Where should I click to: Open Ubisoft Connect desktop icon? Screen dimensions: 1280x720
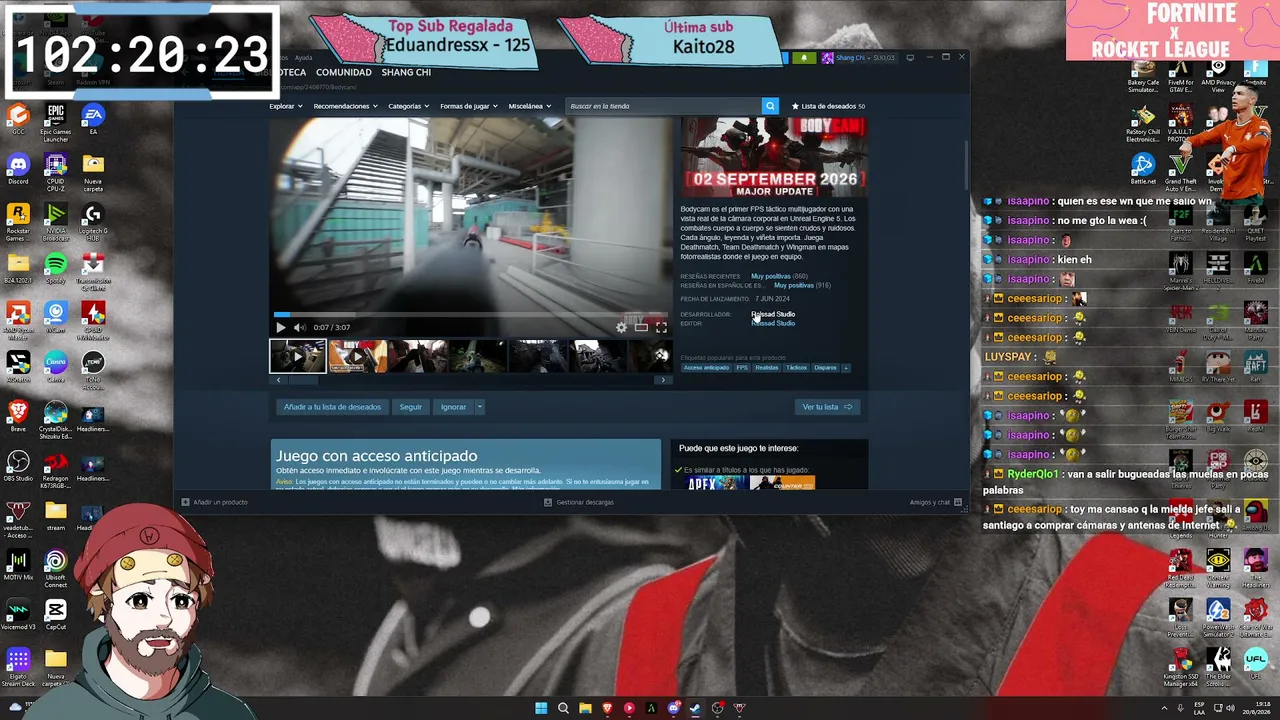[56, 568]
